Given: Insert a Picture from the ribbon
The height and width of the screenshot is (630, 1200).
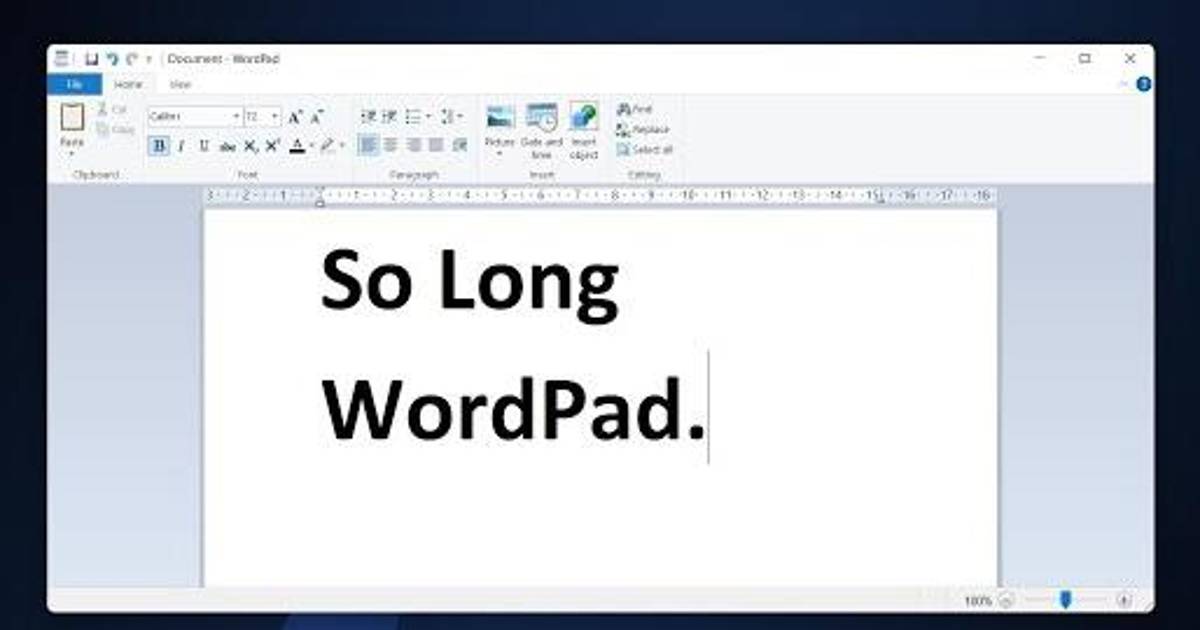Looking at the screenshot, I should point(500,119).
